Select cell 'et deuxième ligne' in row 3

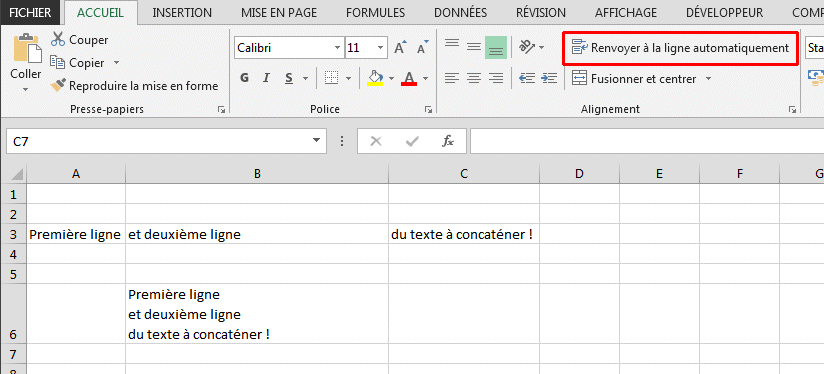(x=257, y=234)
